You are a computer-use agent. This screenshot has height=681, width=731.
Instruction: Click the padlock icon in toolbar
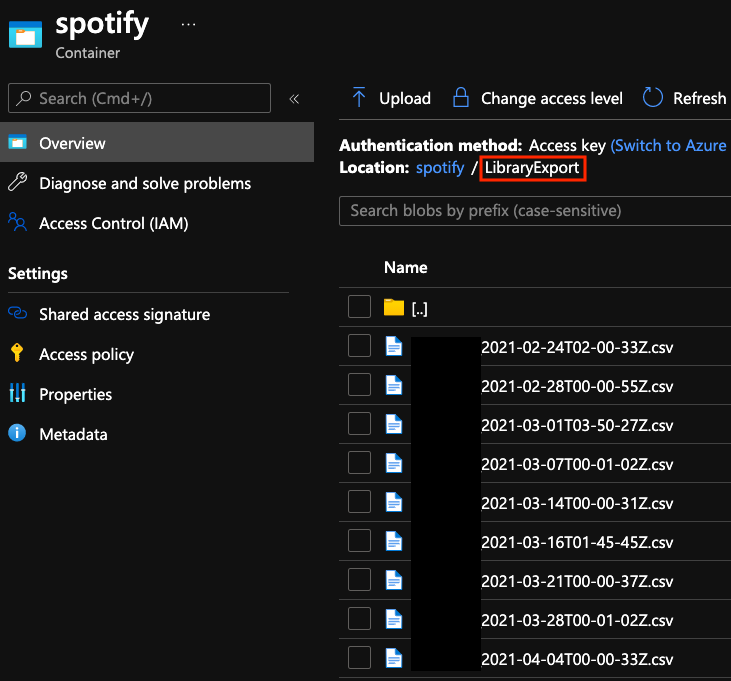(461, 97)
